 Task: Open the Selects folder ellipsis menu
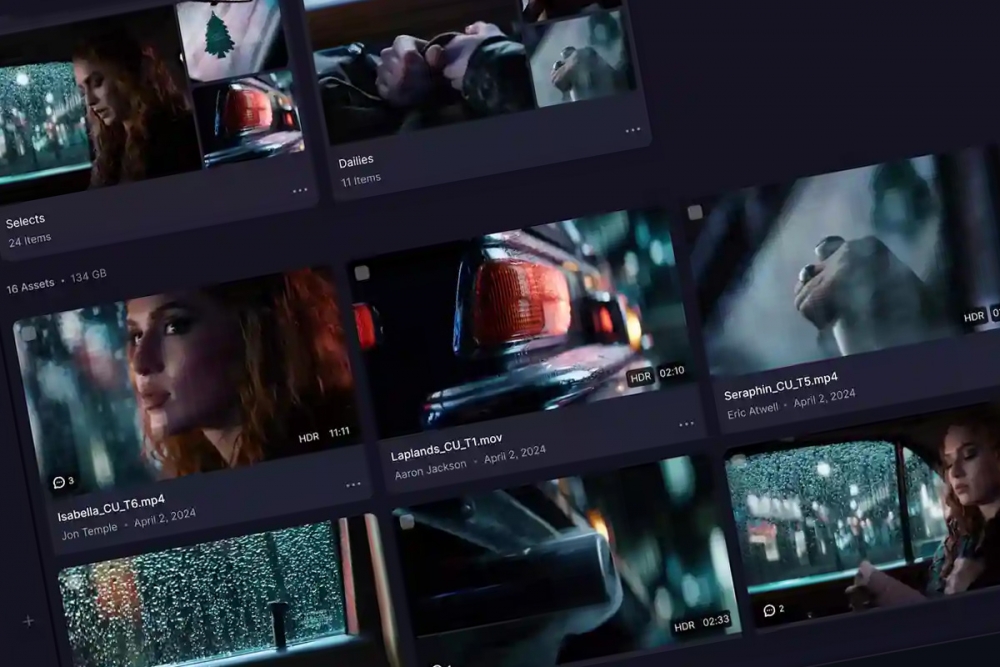coord(300,190)
